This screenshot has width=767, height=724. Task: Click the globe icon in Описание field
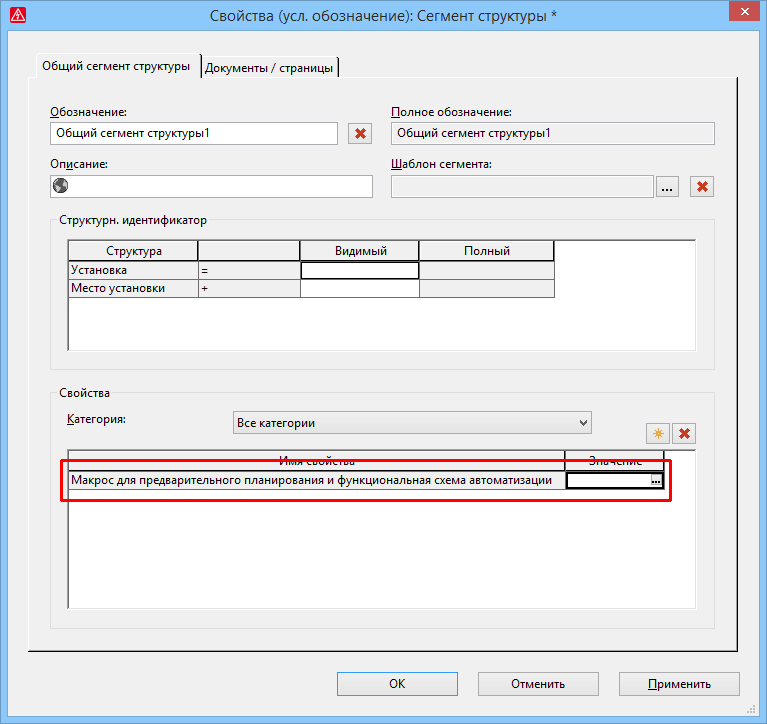point(60,186)
